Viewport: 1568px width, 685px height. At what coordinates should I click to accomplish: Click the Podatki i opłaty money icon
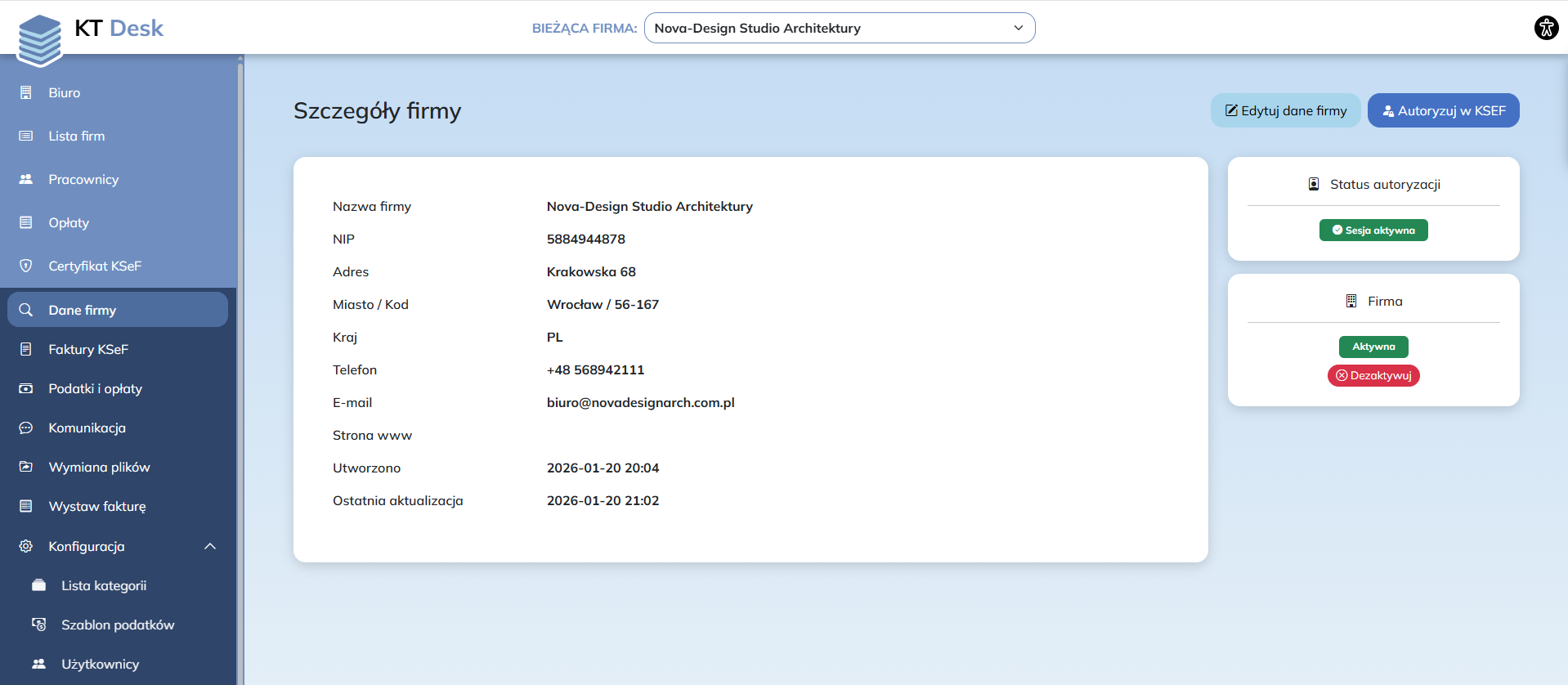tap(26, 388)
